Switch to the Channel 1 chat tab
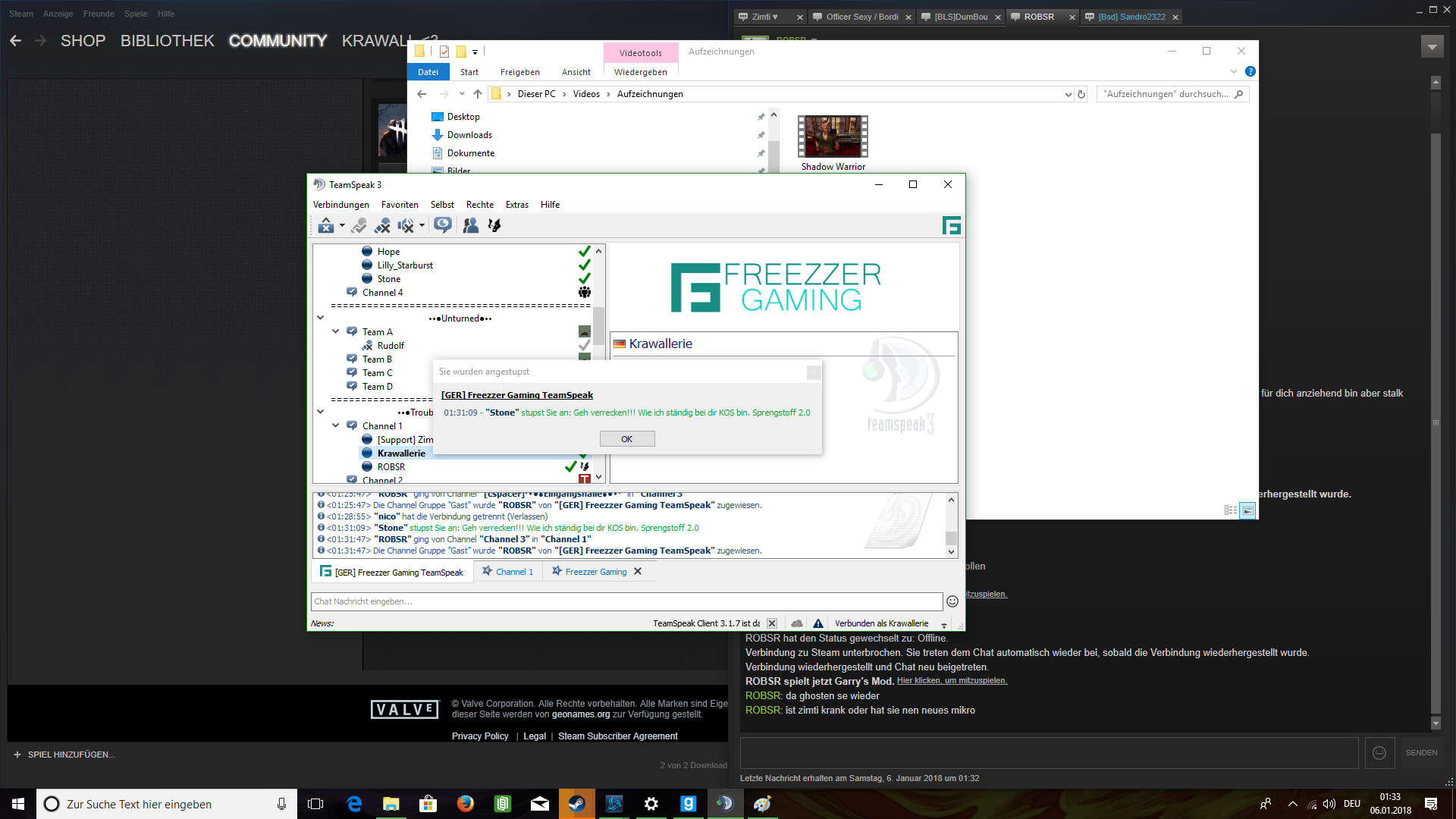 point(508,572)
